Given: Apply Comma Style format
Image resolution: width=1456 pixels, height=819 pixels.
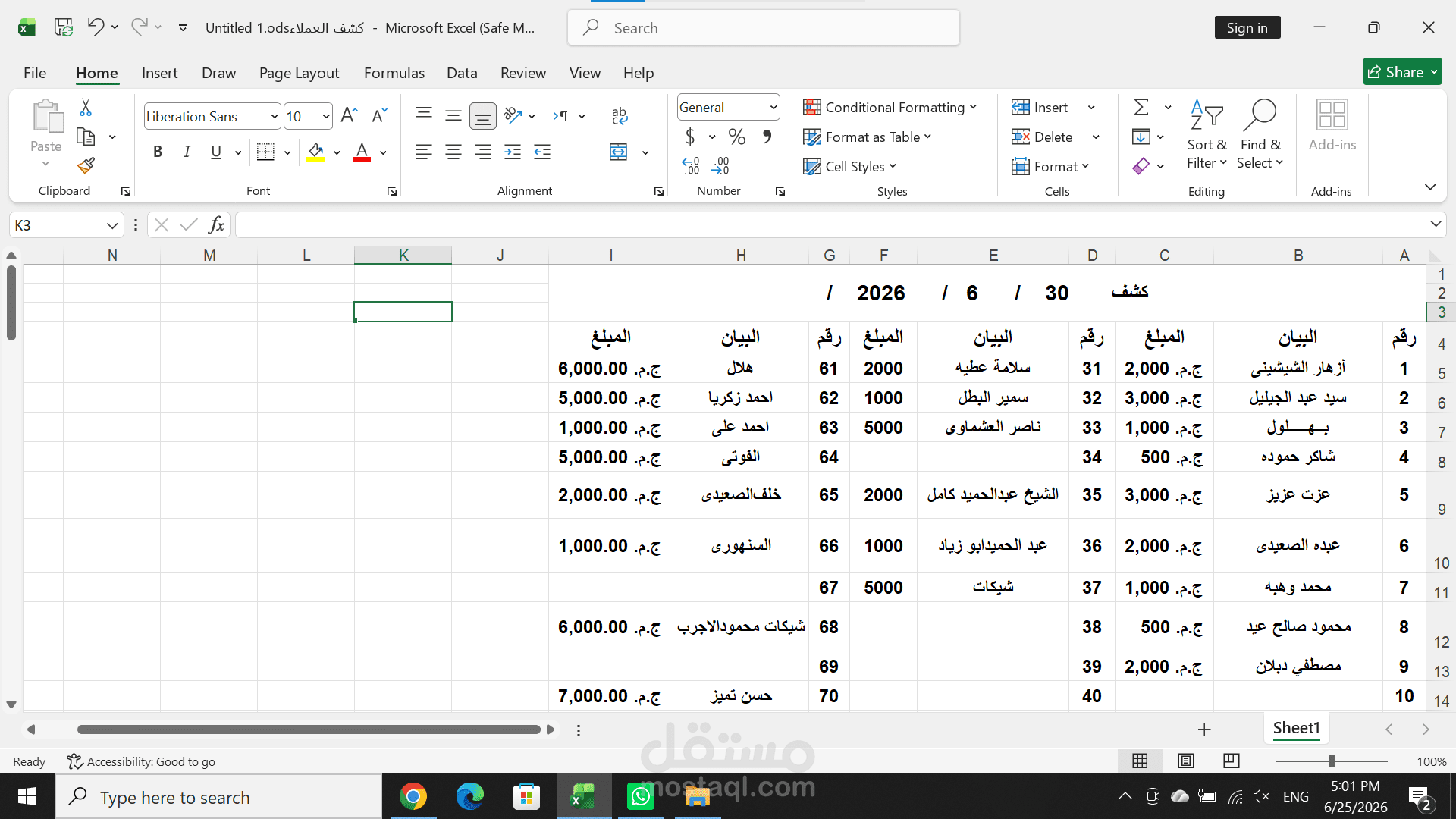Looking at the screenshot, I should point(767,136).
